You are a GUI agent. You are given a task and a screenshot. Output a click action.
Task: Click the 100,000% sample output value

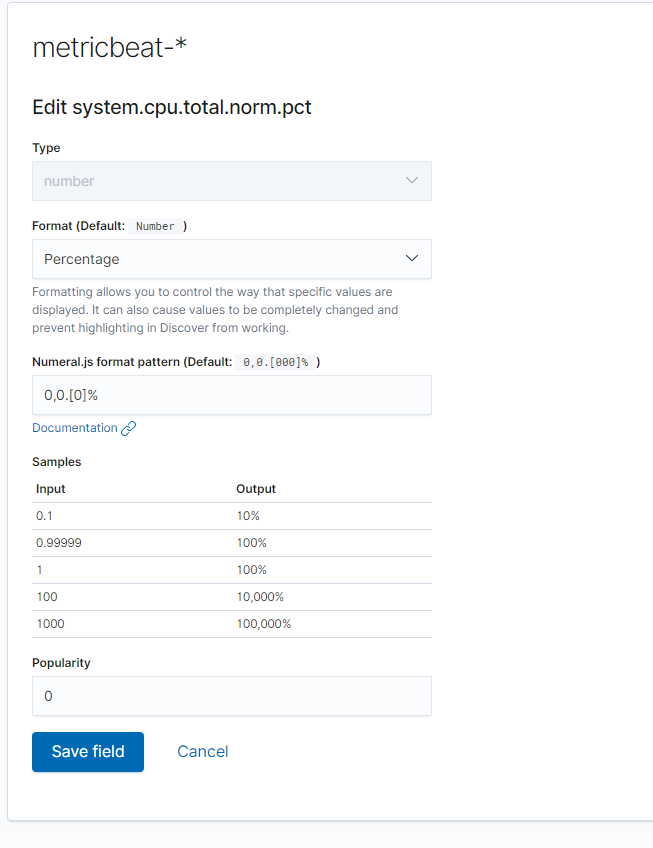[x=263, y=624]
